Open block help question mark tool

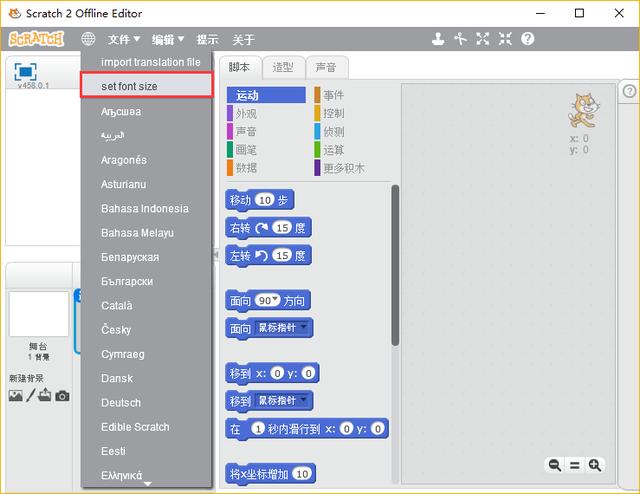(x=527, y=39)
